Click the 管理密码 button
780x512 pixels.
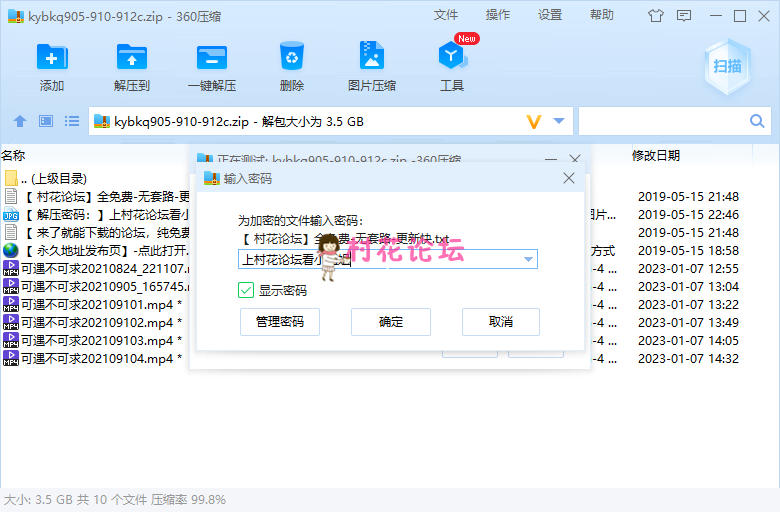280,322
